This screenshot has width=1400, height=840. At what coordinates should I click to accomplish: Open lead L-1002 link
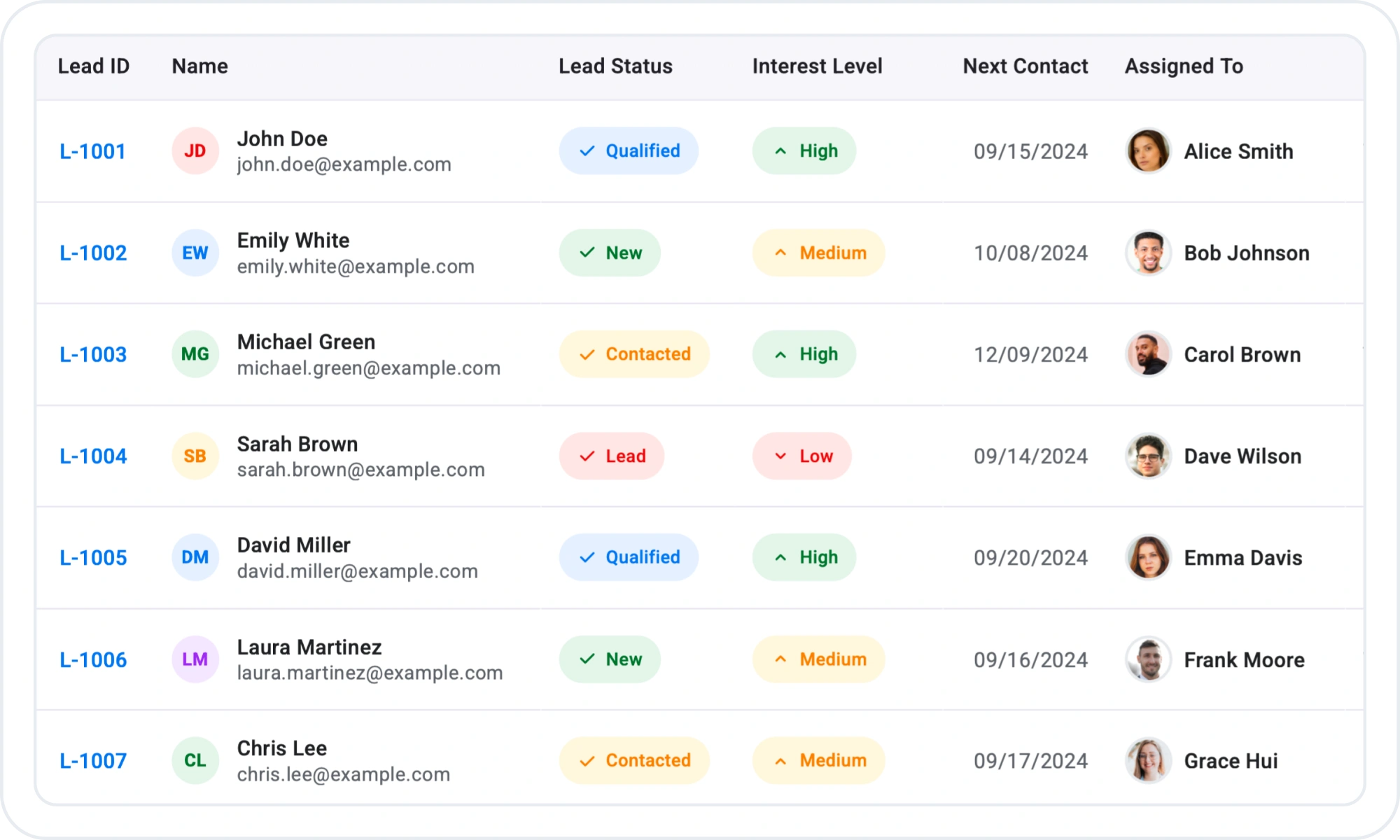coord(93,253)
